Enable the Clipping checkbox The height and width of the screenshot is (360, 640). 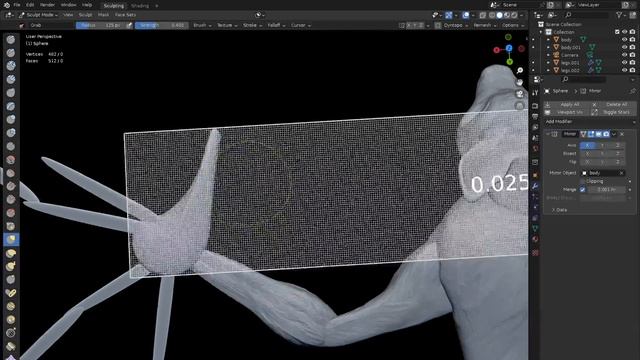click(582, 181)
